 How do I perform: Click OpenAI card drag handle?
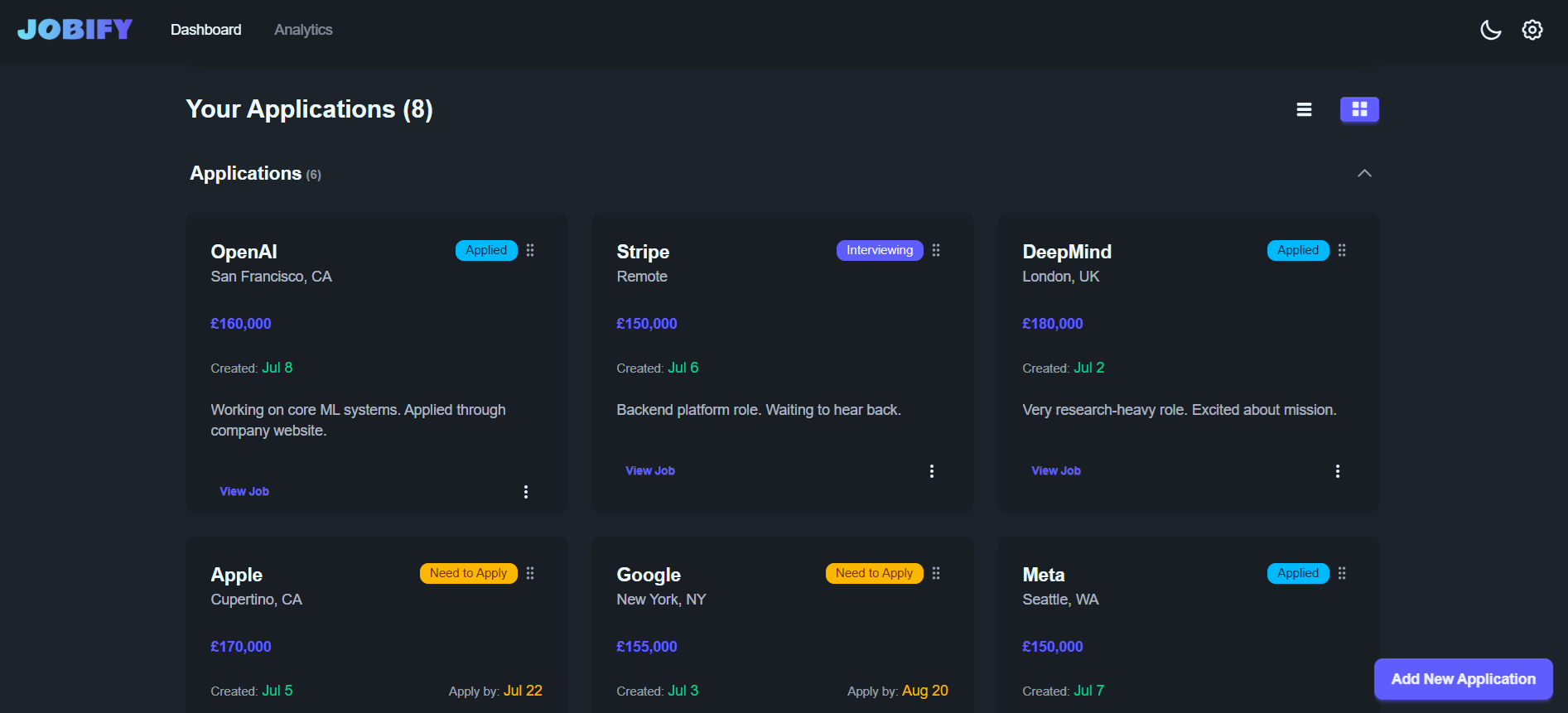click(530, 250)
